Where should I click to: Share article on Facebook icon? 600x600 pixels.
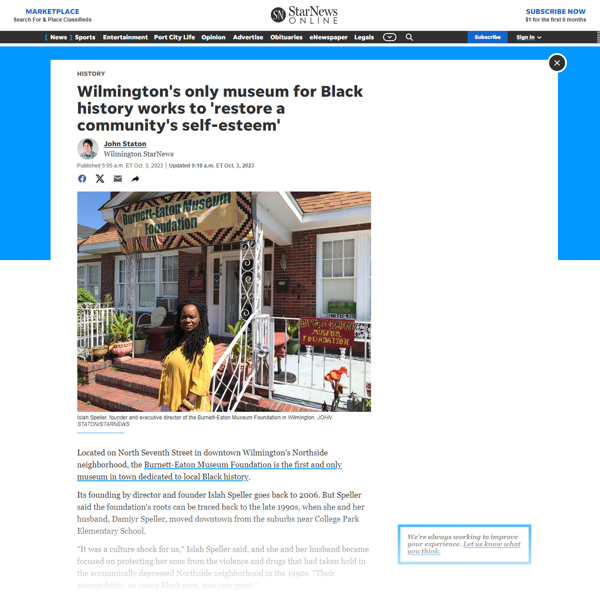pyautogui.click(x=82, y=179)
